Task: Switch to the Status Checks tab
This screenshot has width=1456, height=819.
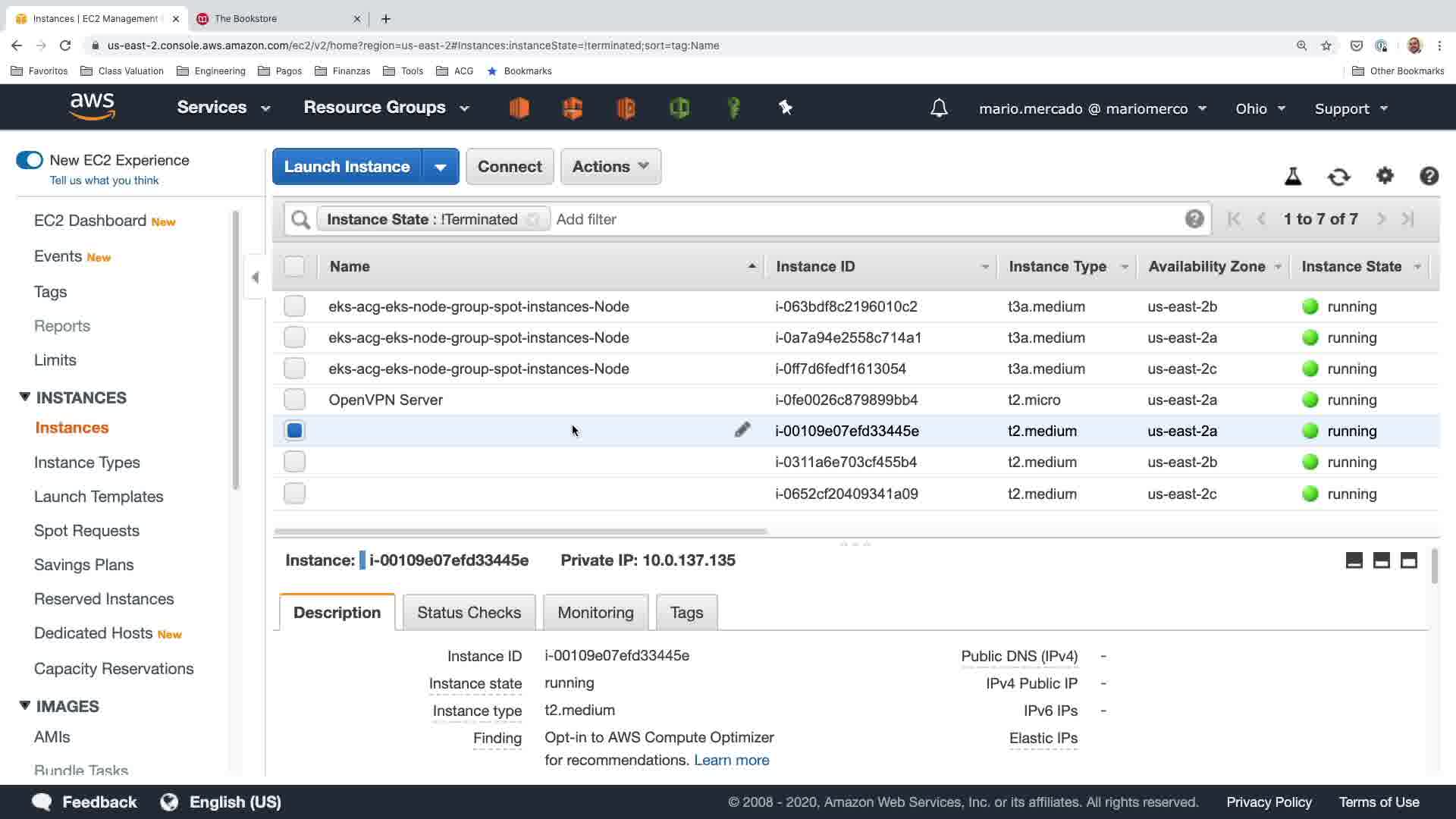Action: (x=469, y=613)
